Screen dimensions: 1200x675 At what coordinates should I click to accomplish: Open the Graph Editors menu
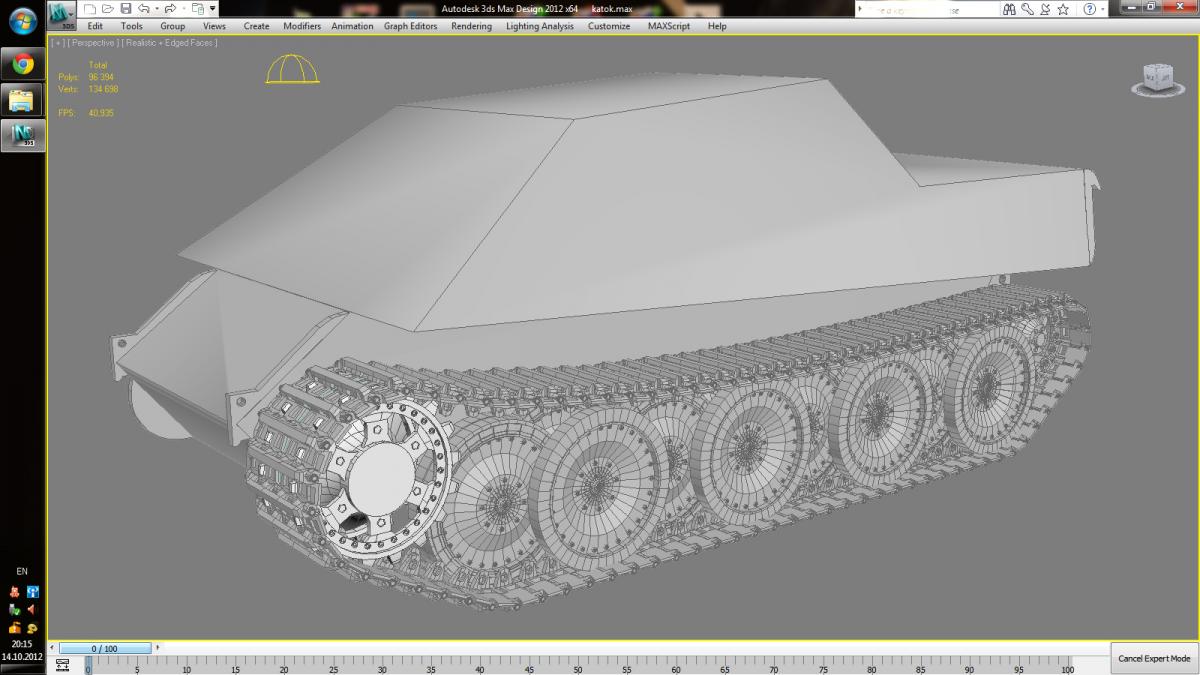[x=411, y=26]
